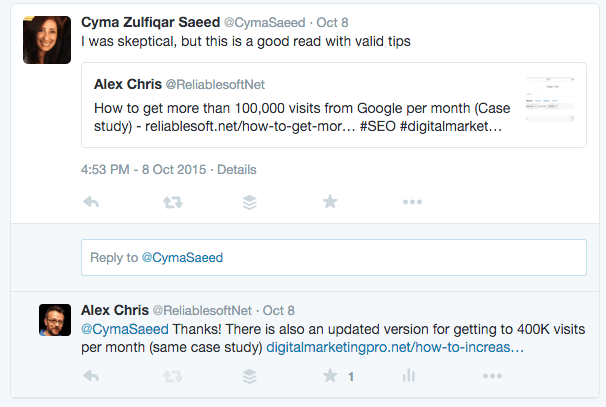The image size is (606, 407).
Task: Toggle favorite star on Alex Chris's reply
Action: (x=330, y=376)
